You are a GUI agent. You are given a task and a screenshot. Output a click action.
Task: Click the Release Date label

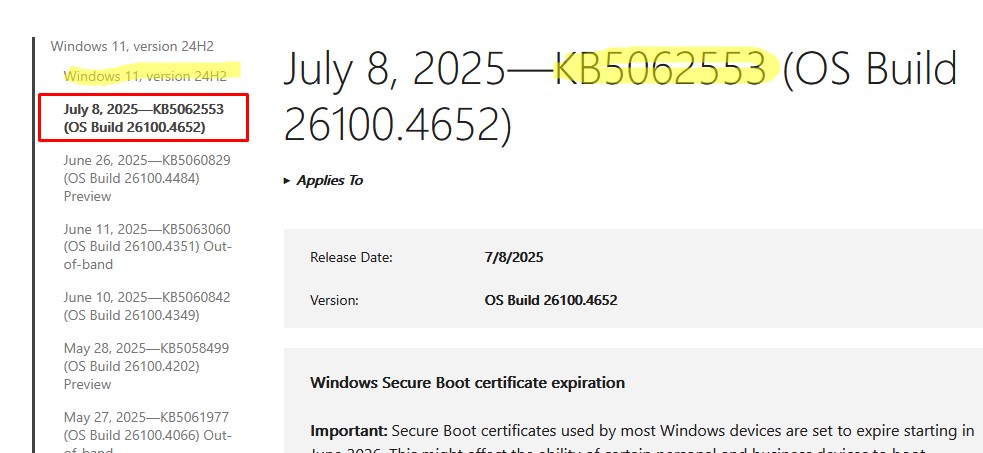click(351, 258)
